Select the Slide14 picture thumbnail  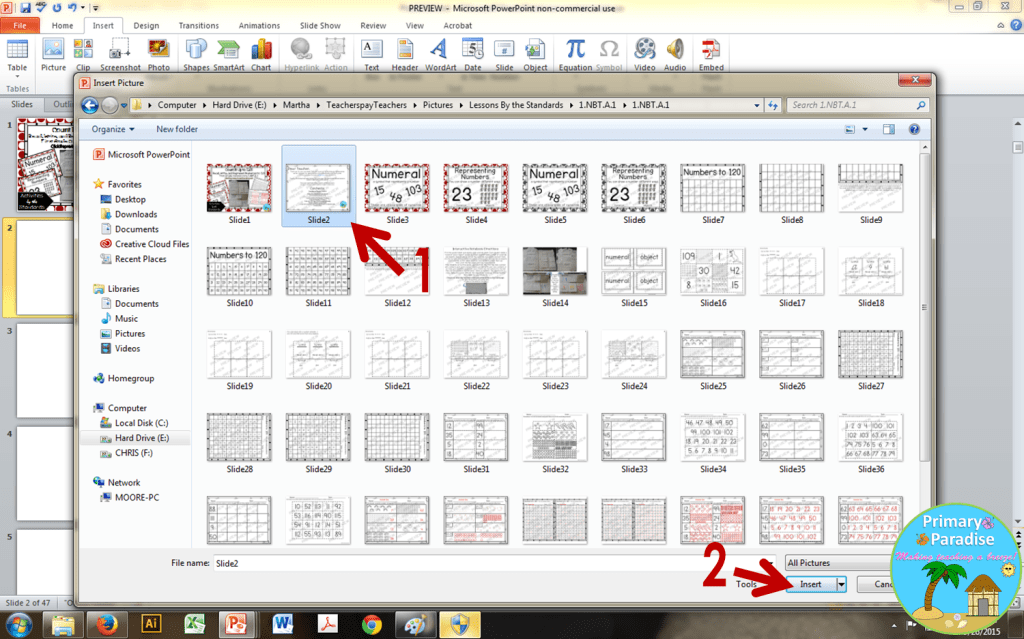[555, 276]
